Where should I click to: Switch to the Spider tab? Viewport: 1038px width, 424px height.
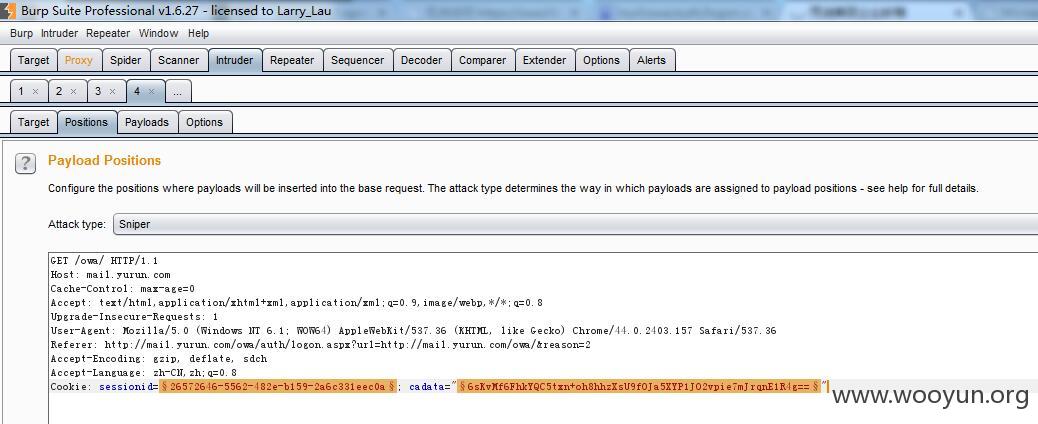point(126,60)
